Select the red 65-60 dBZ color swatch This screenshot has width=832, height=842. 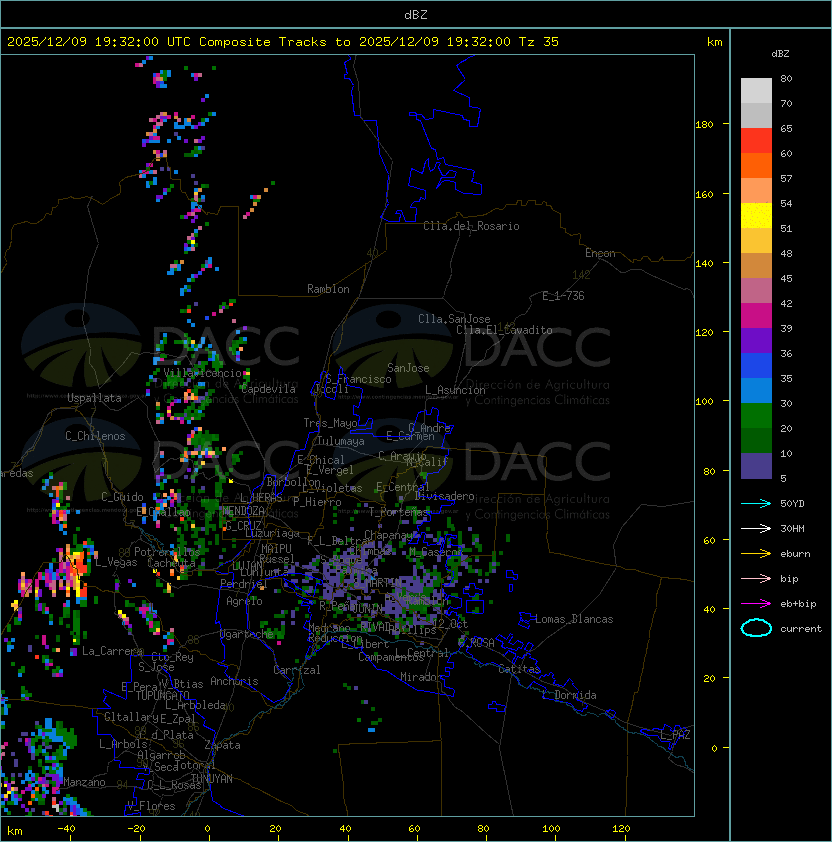click(756, 141)
